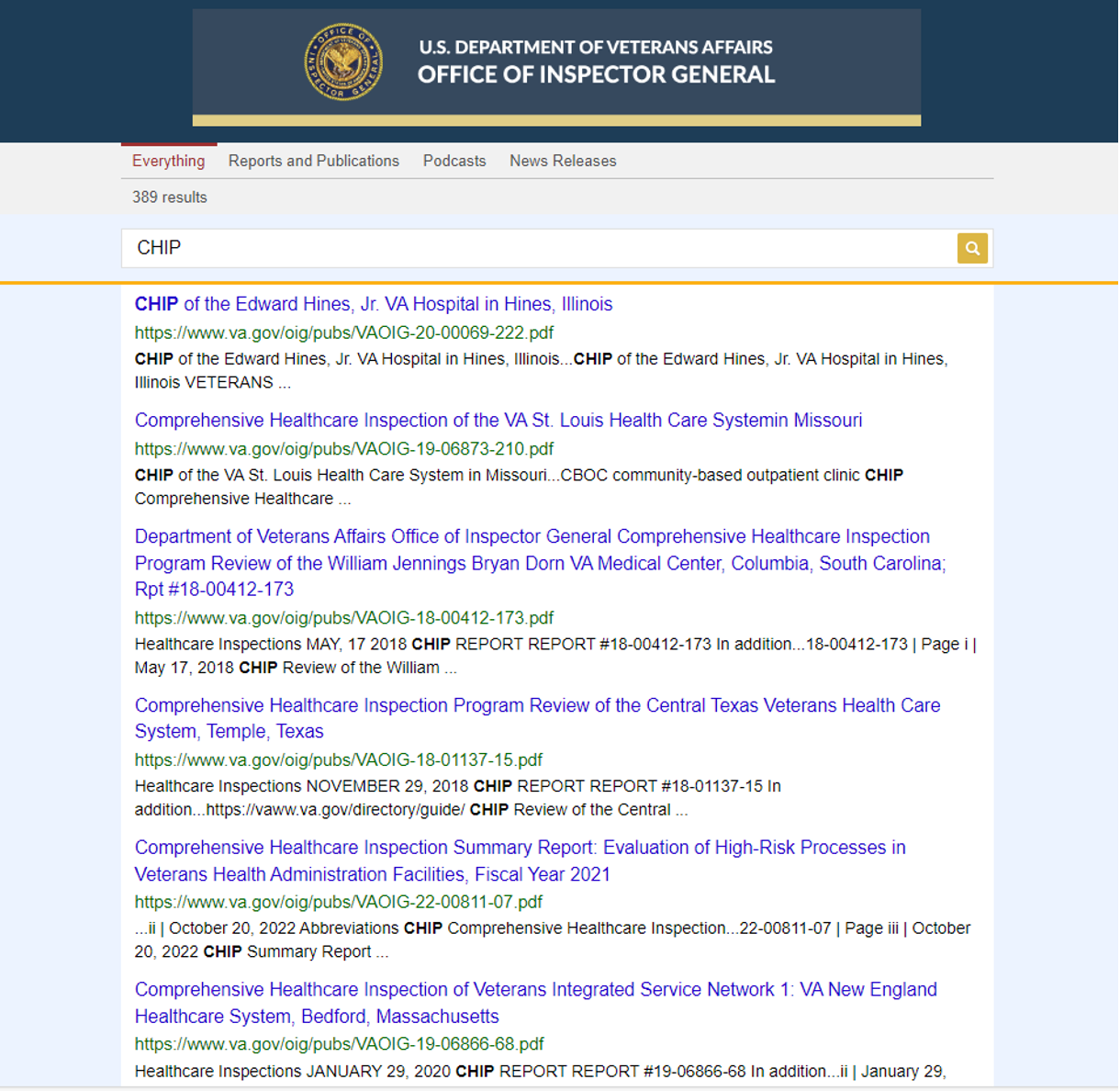The image size is (1120, 1091).
Task: Open the Central Texas Veterans Health Care report
Action: 537,718
